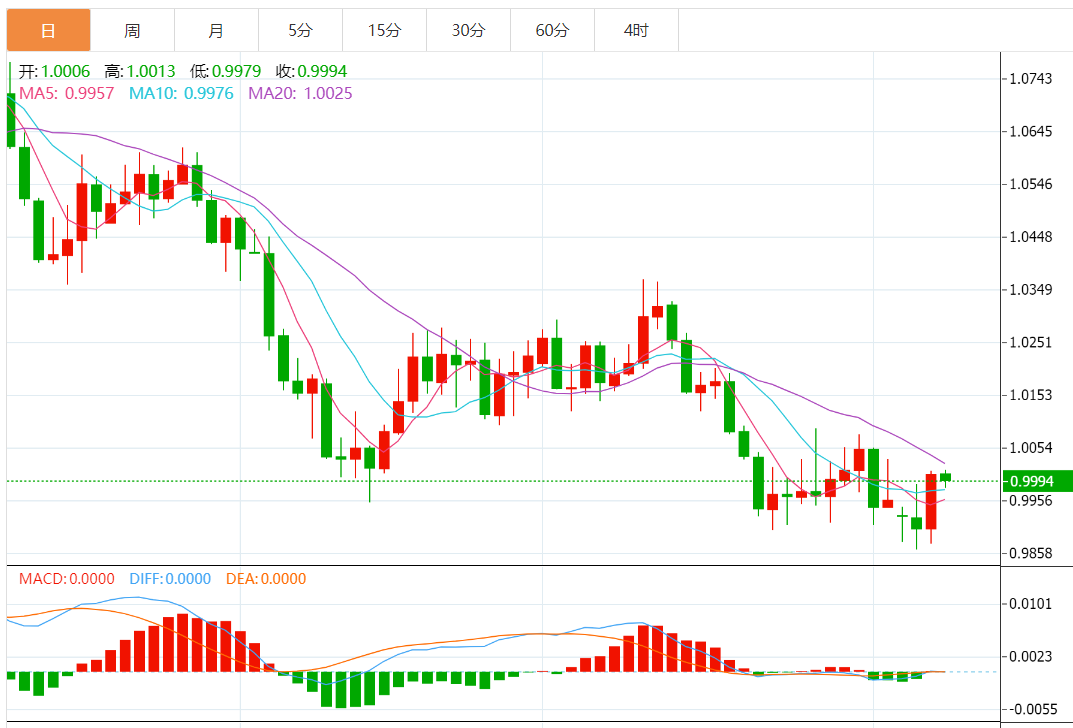Click the 0.9956 price axis label
Screen dimensions: 1073x728
pos(1031,500)
